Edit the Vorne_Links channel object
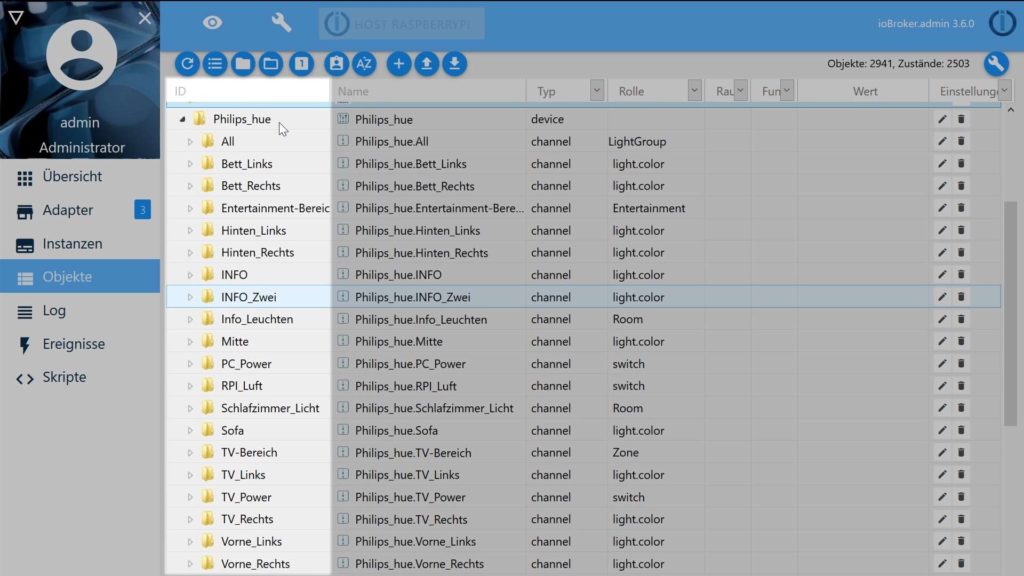The width and height of the screenshot is (1024, 576). 942,541
